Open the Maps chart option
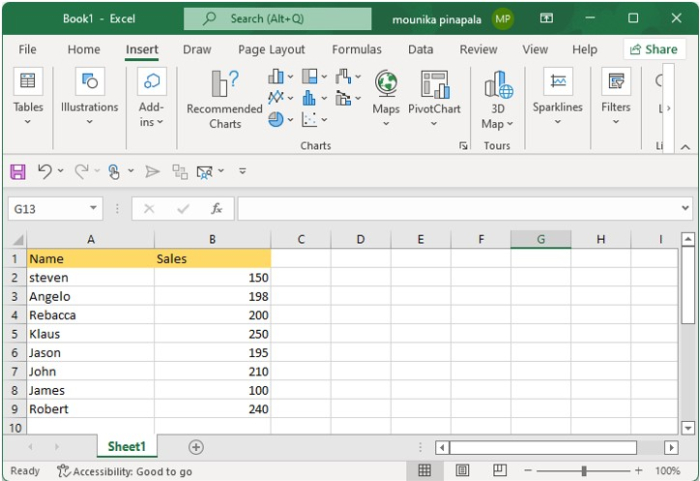Screen dimensions: 700x481 coord(386,85)
